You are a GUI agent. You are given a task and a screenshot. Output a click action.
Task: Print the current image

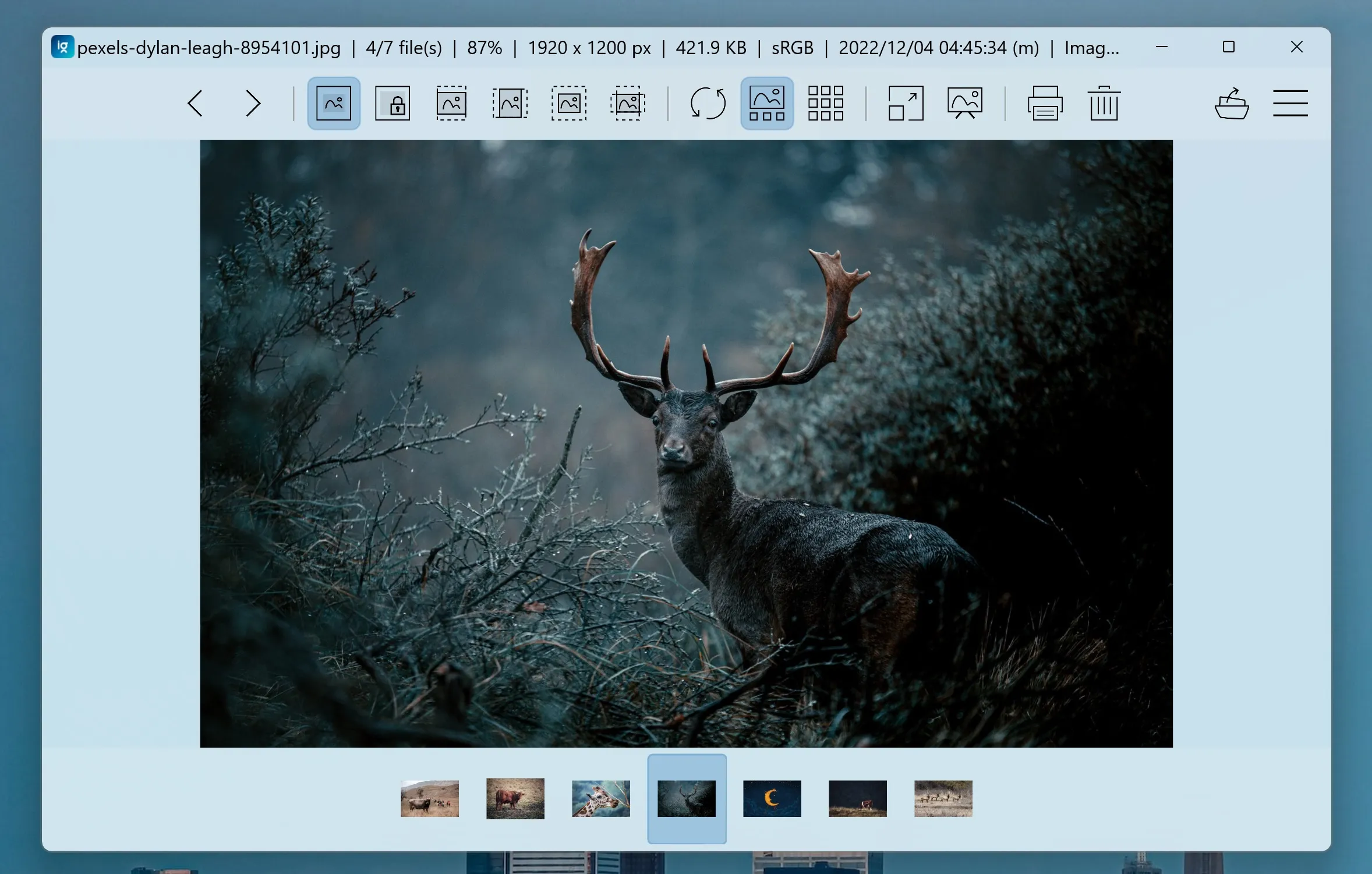pyautogui.click(x=1045, y=104)
